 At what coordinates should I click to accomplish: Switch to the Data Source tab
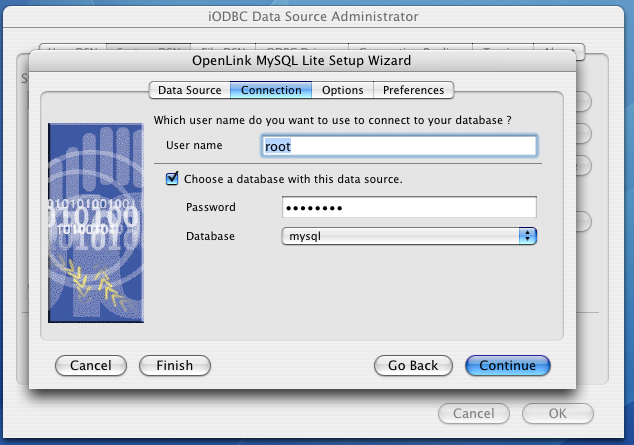(190, 90)
